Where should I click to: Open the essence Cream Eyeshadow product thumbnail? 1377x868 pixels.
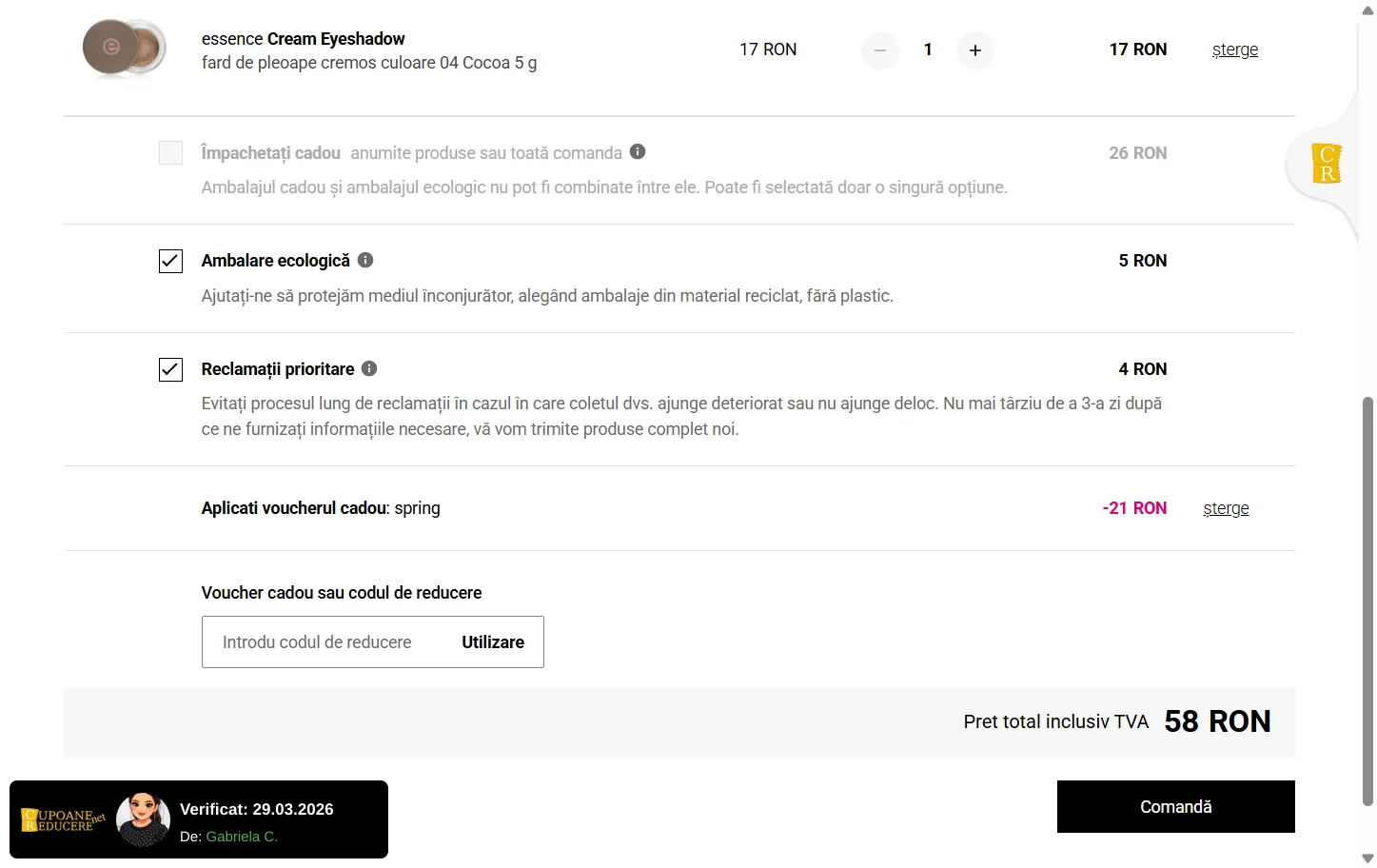125,48
